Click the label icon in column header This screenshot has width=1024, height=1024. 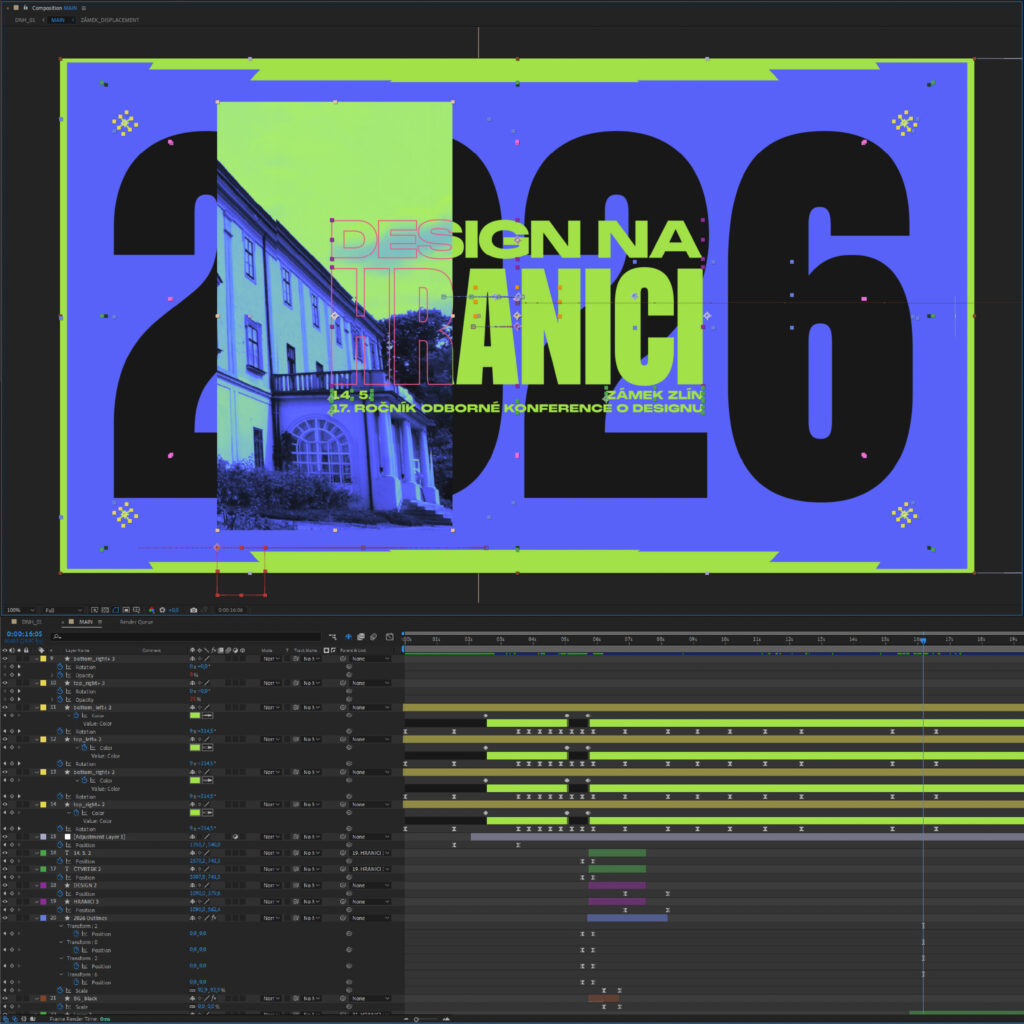point(41,650)
